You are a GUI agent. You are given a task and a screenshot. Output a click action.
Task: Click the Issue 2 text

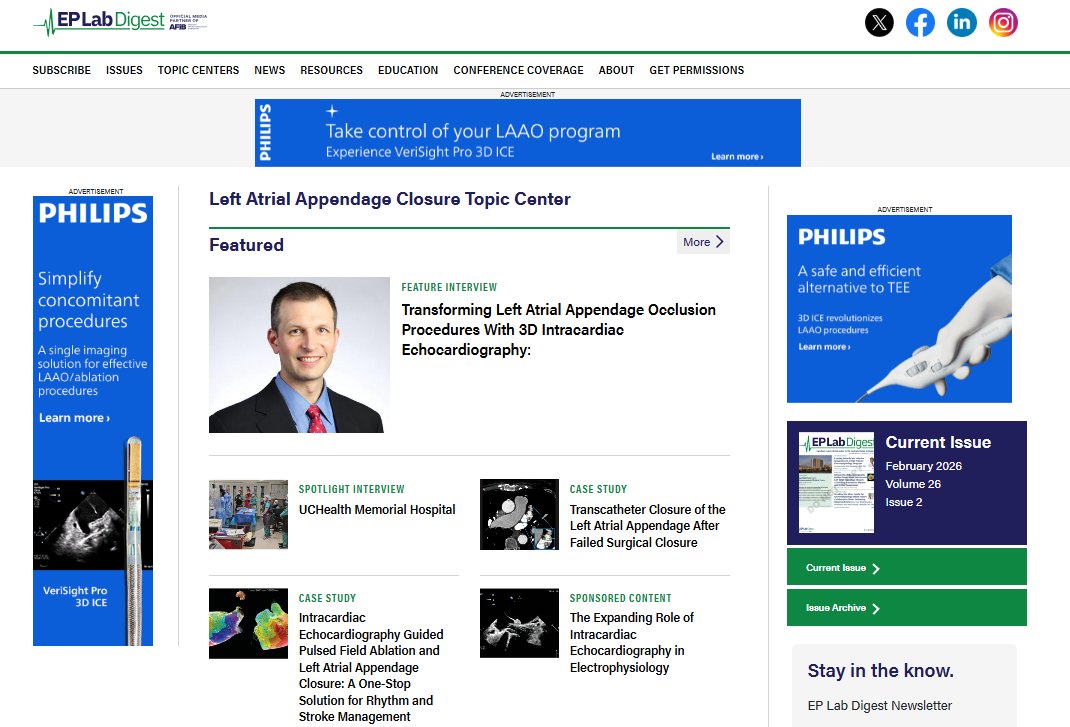click(903, 502)
